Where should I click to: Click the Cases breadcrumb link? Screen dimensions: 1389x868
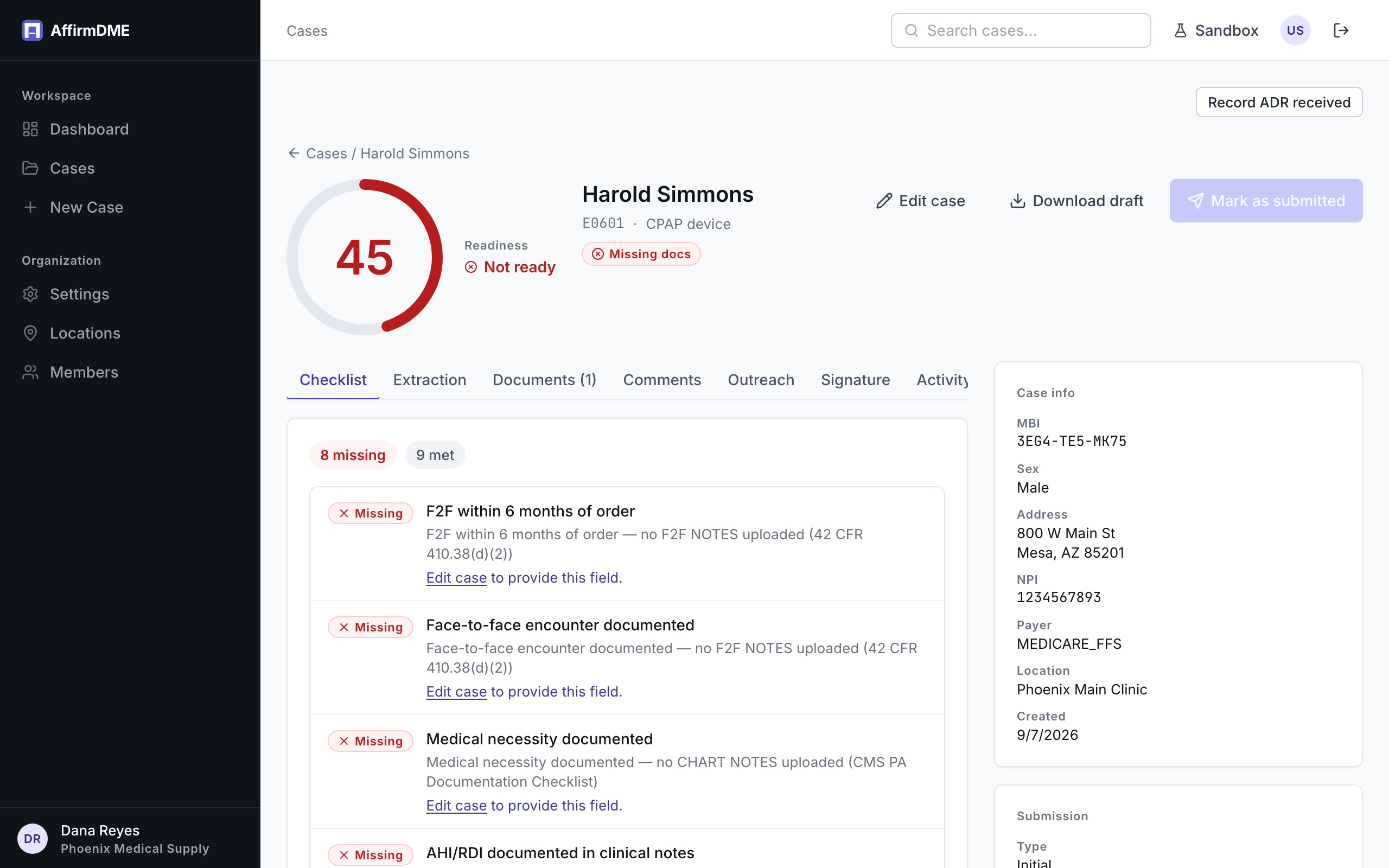(x=326, y=154)
